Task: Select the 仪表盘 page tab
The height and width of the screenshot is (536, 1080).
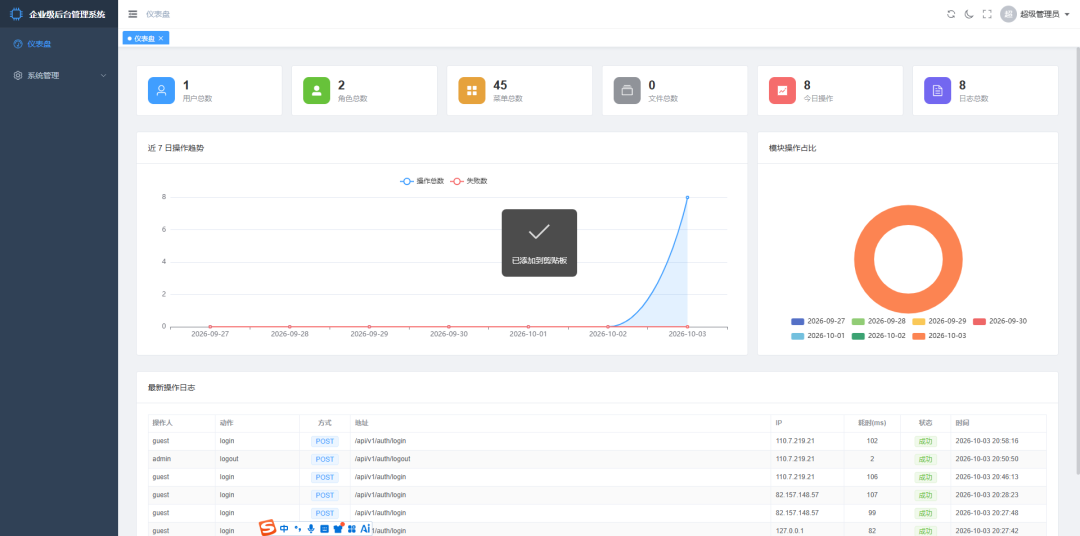Action: click(145, 39)
